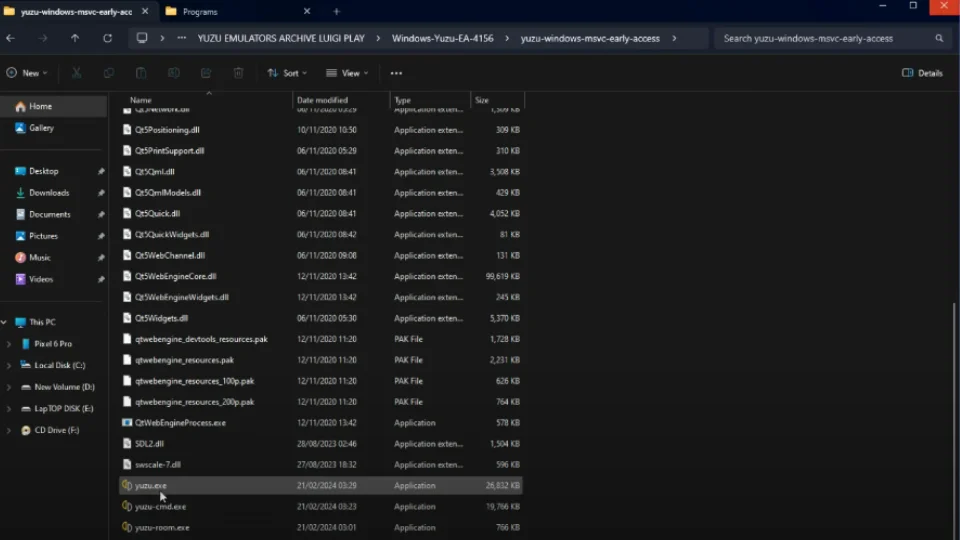Click the Share icon in toolbar
This screenshot has height=540, width=960.
pyautogui.click(x=206, y=73)
